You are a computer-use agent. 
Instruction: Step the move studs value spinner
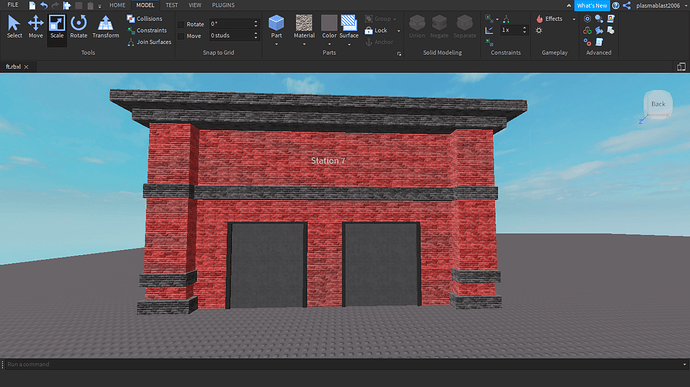(256, 36)
